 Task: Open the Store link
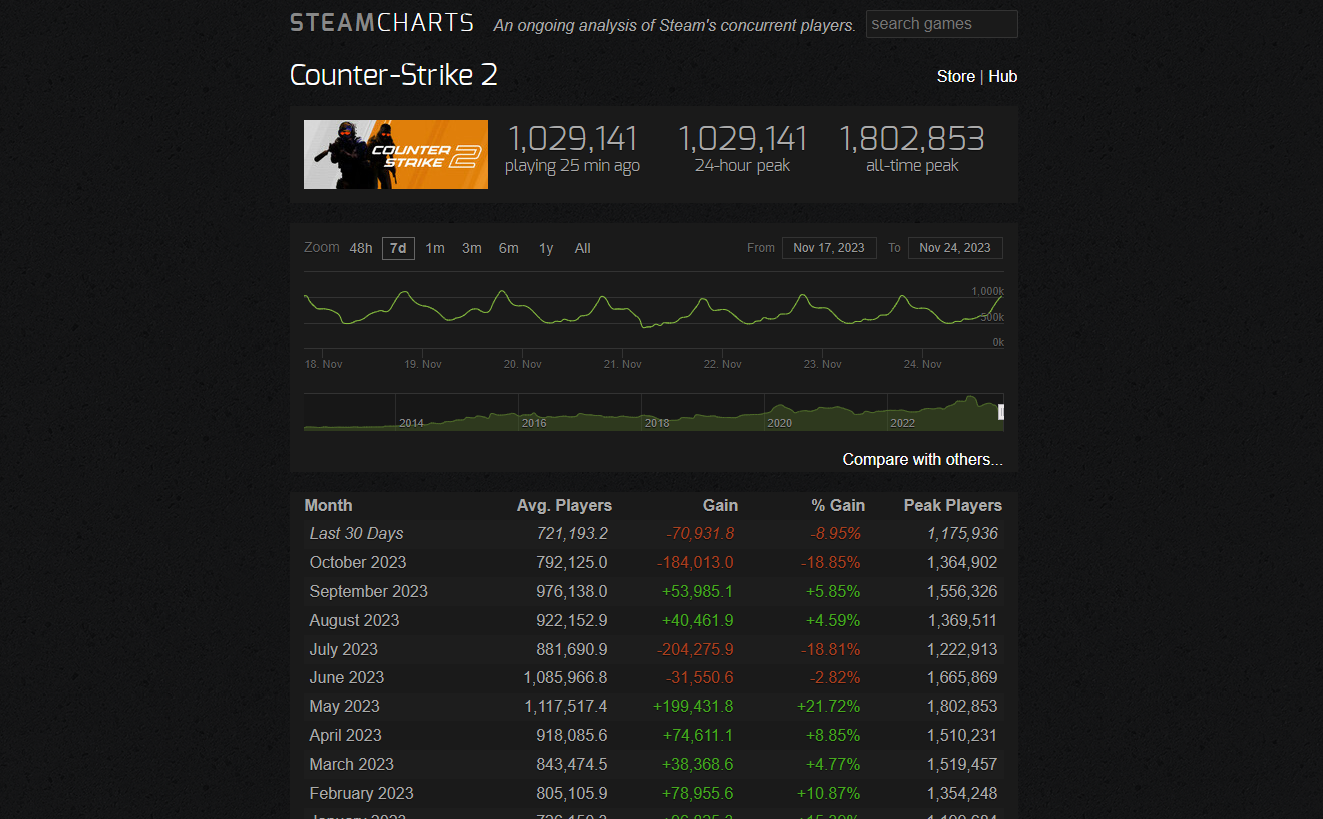[x=955, y=76]
